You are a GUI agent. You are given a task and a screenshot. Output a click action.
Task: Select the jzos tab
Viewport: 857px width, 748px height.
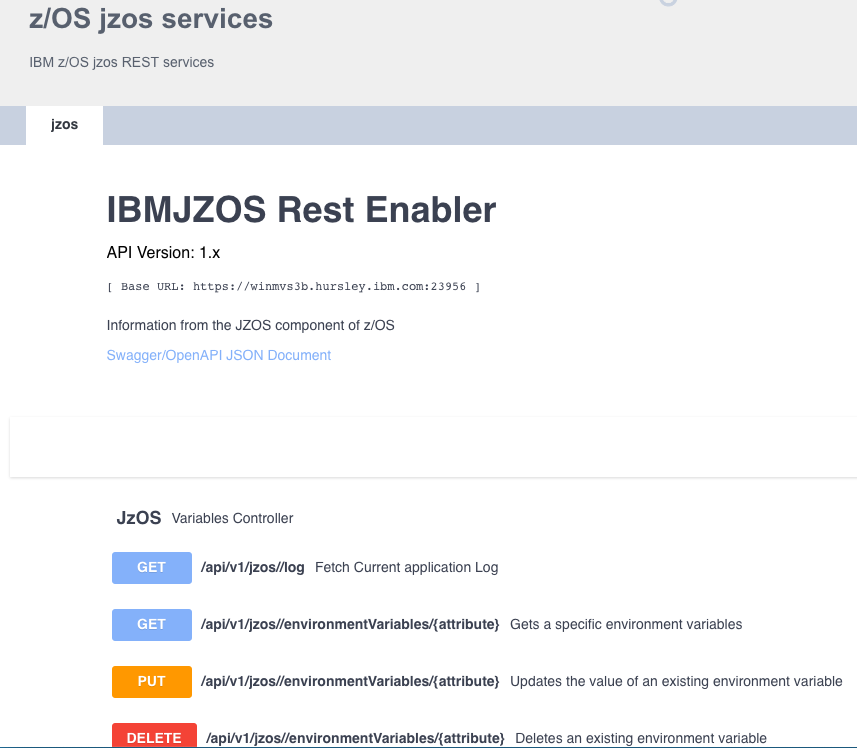[64, 125]
